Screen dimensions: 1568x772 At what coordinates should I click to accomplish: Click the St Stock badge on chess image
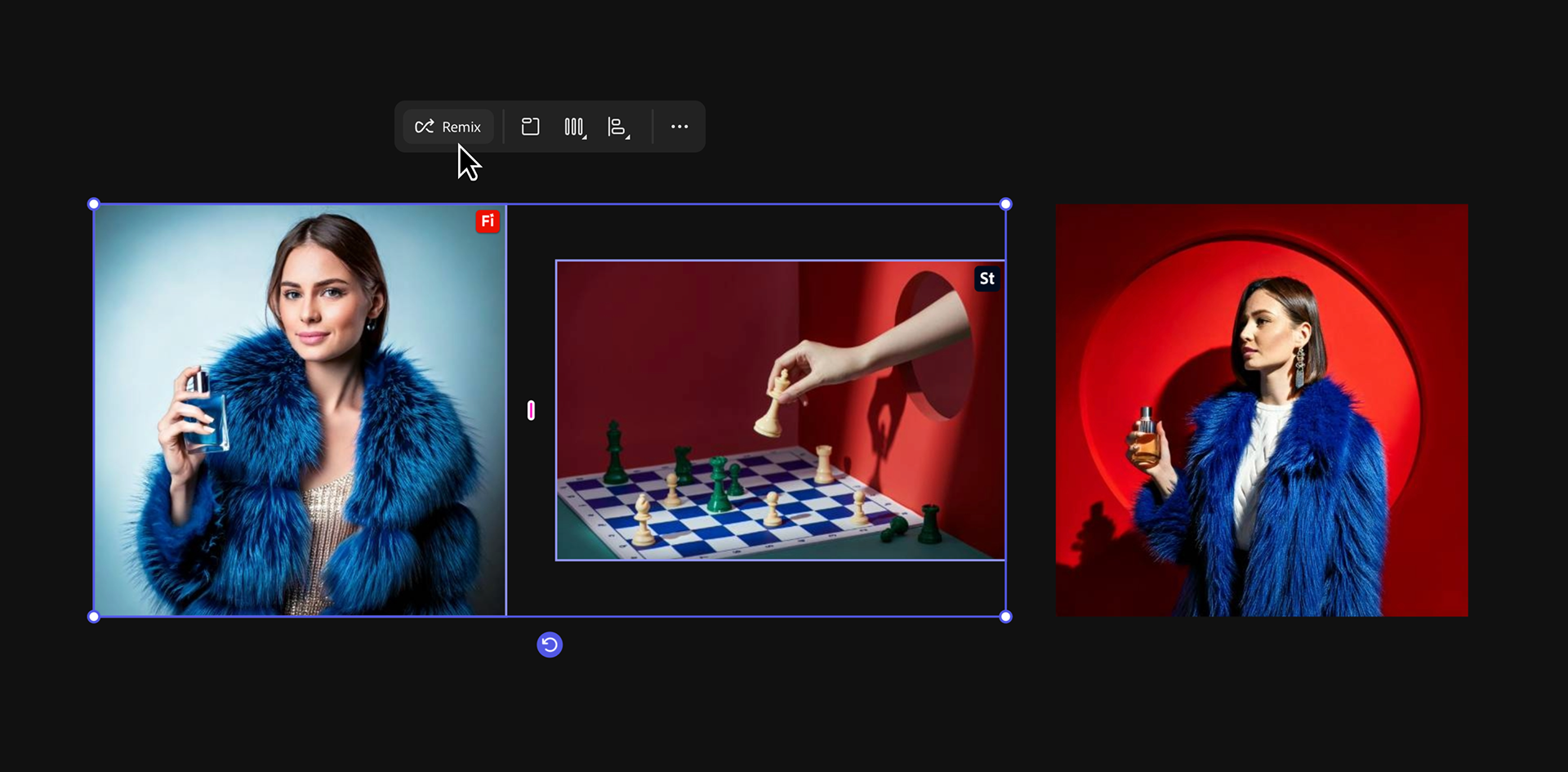987,279
